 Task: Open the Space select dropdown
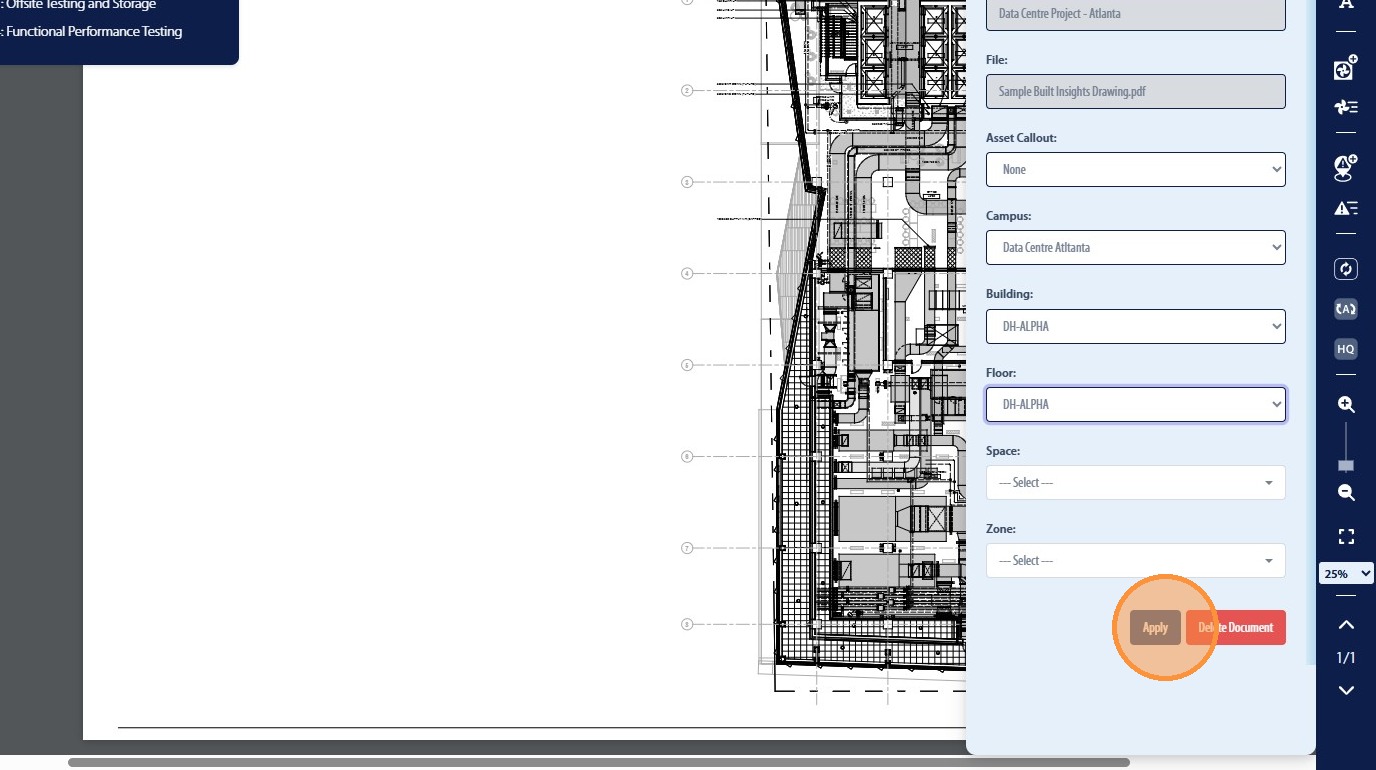click(x=1136, y=482)
